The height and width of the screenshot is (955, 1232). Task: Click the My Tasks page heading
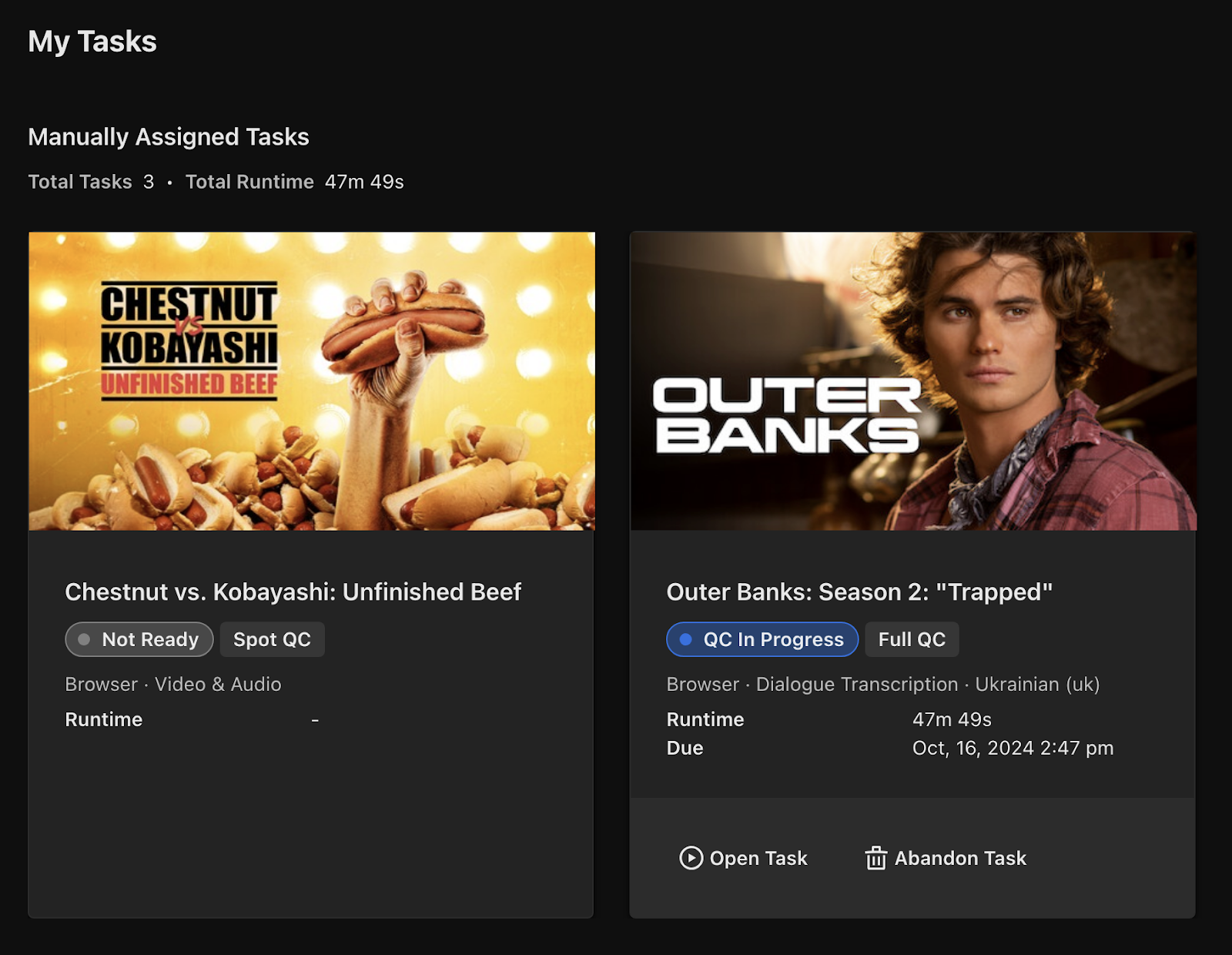[92, 42]
